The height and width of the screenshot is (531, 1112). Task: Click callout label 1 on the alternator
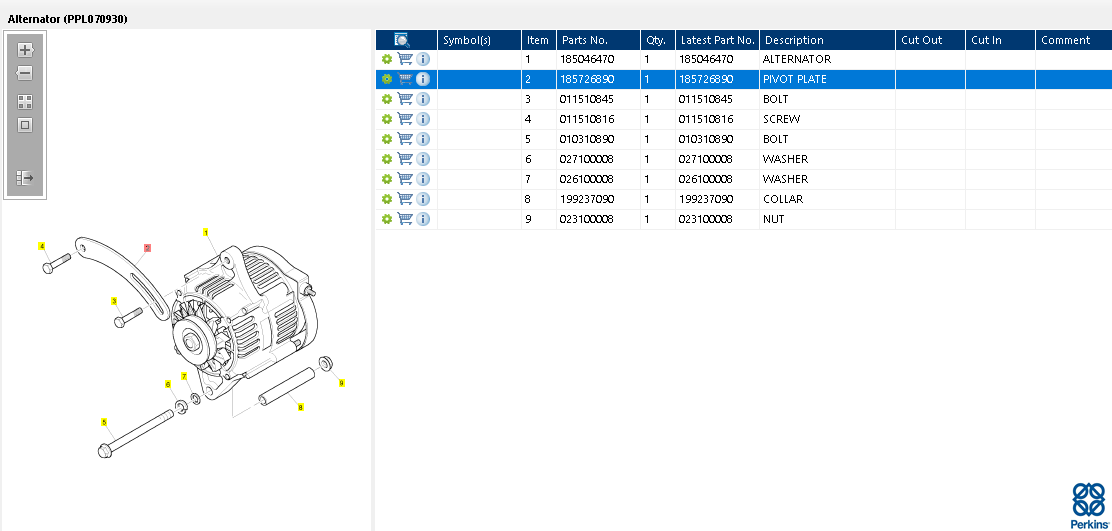206,232
